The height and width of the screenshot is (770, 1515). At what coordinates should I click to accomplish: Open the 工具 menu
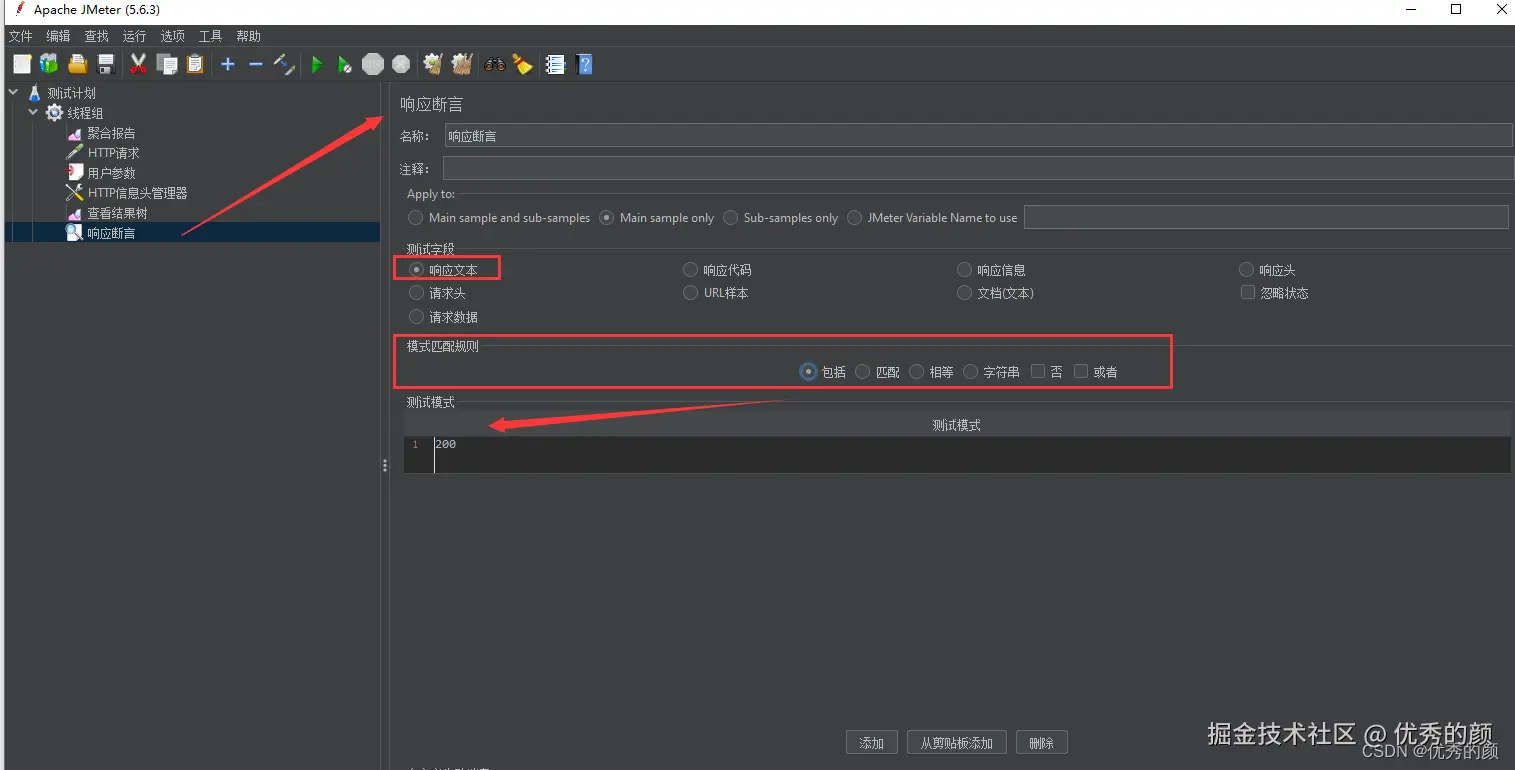click(x=210, y=36)
